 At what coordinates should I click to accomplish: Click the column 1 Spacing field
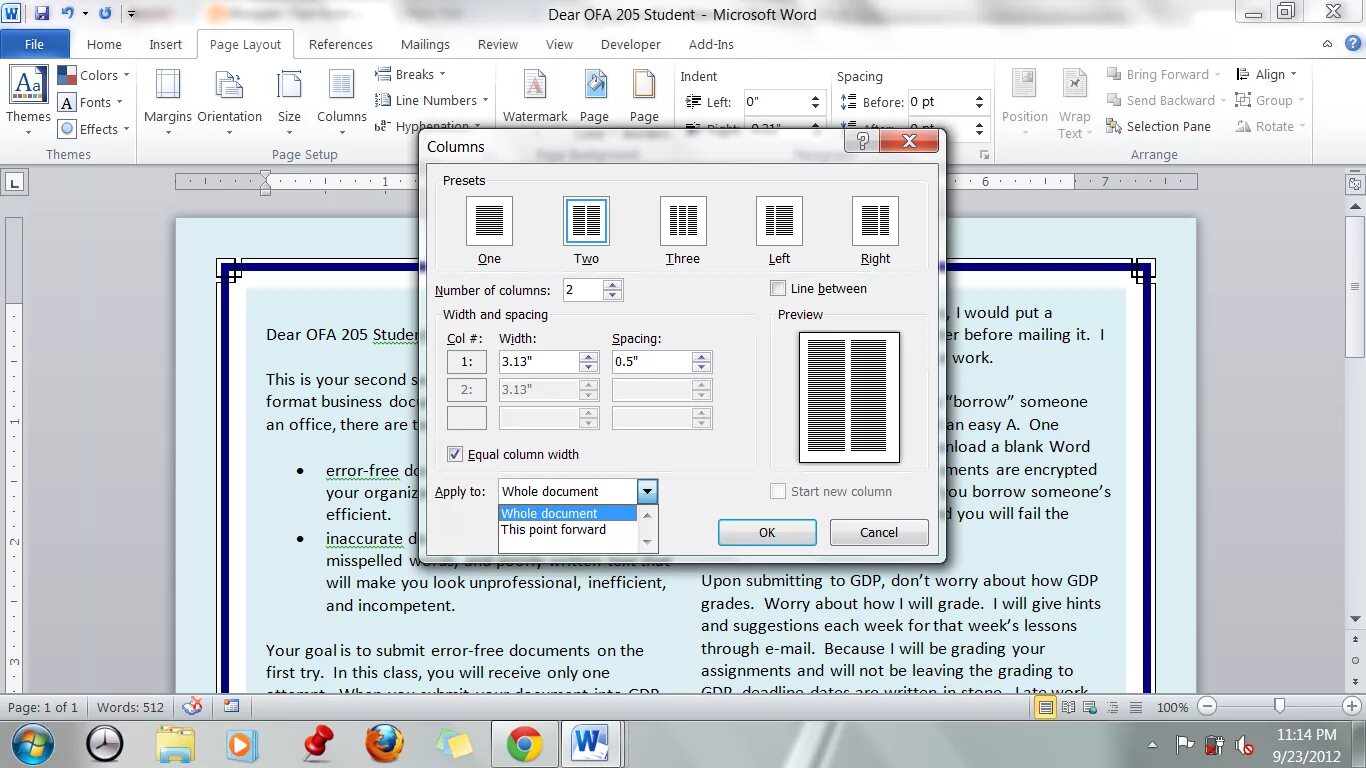point(652,362)
